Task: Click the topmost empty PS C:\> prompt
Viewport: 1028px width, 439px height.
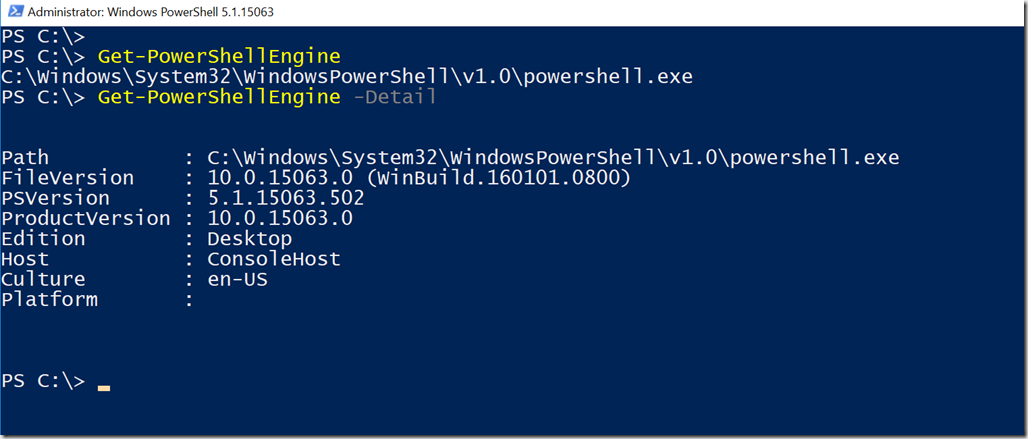Action: pos(43,36)
